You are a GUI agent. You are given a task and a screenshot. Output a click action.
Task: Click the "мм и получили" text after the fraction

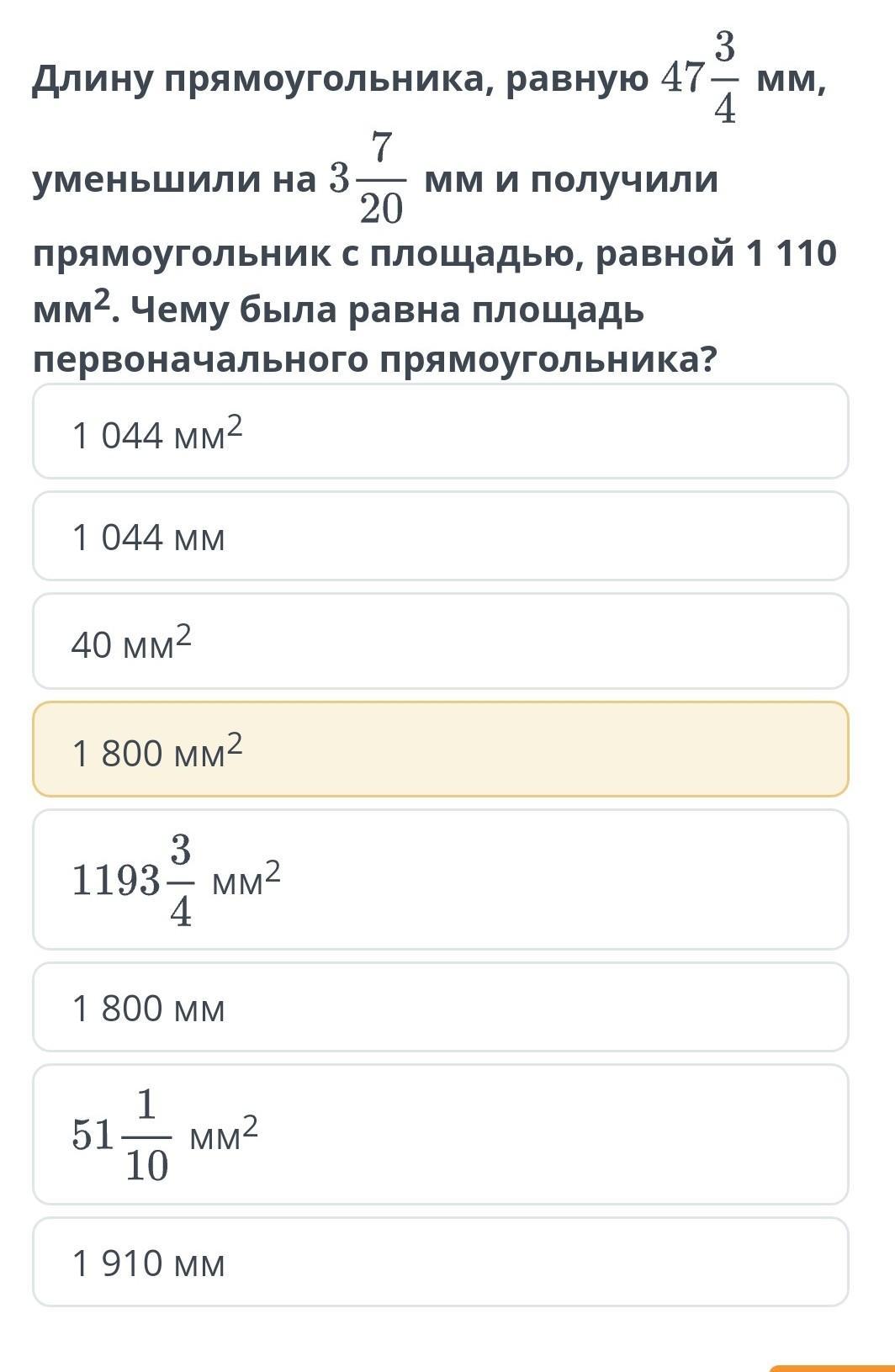tap(572, 180)
